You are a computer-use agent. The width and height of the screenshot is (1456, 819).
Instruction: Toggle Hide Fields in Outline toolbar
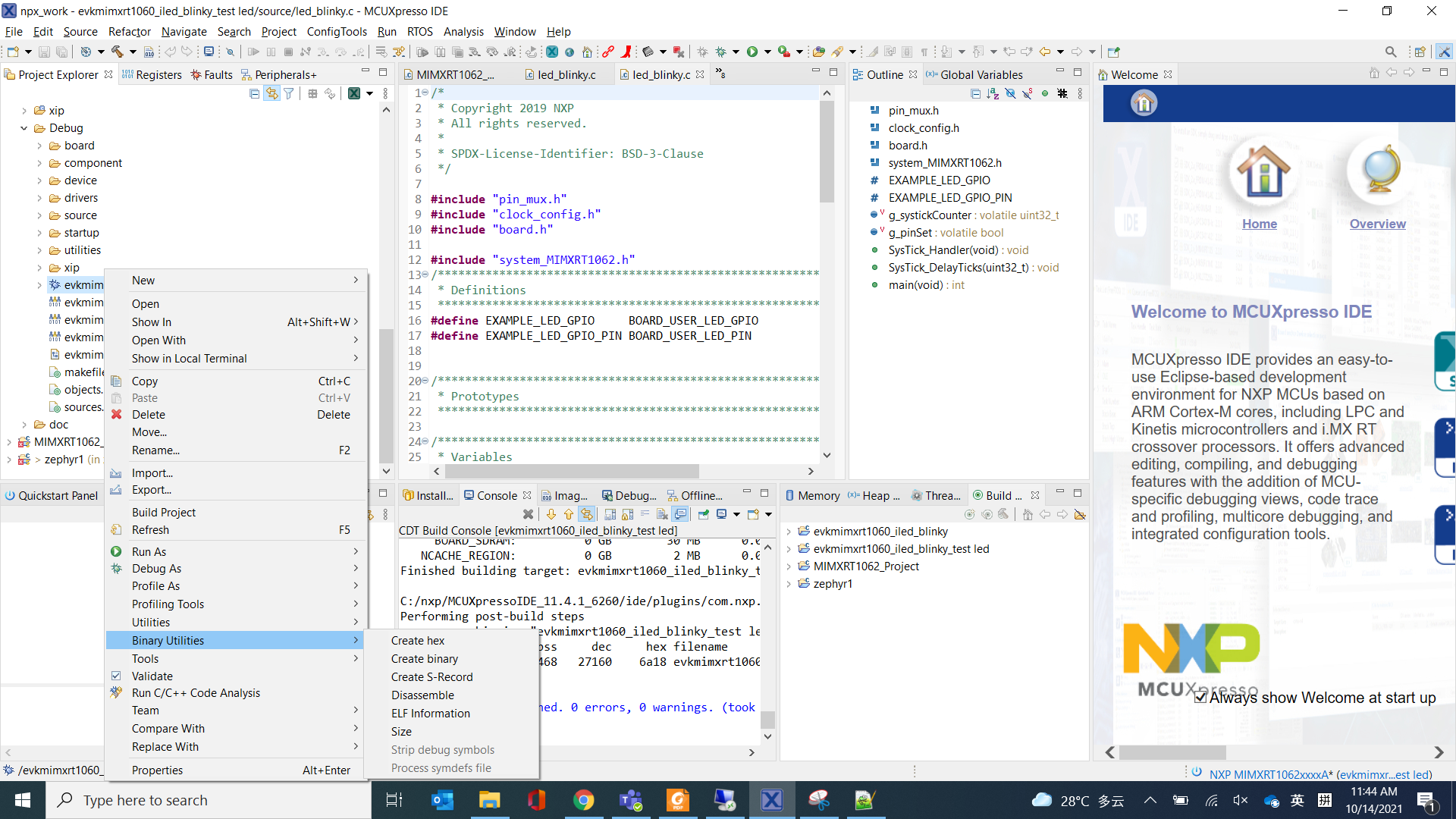point(1010,93)
